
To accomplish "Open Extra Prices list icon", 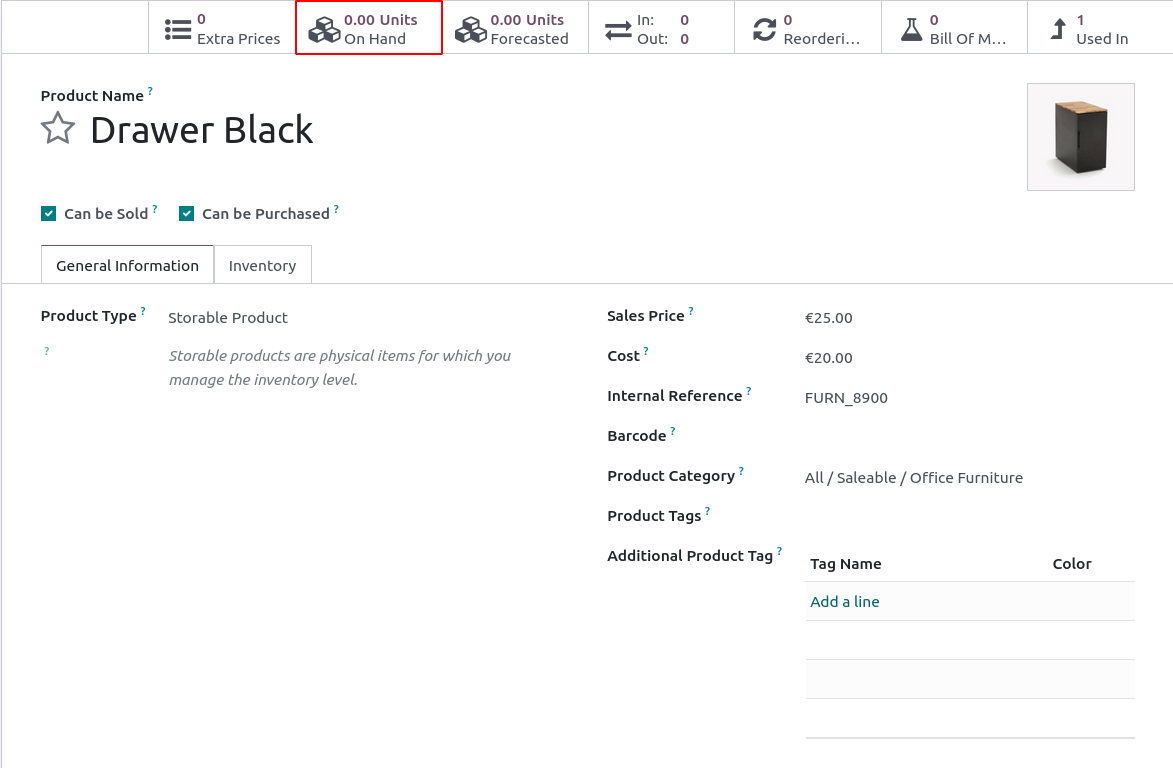I will (x=177, y=29).
